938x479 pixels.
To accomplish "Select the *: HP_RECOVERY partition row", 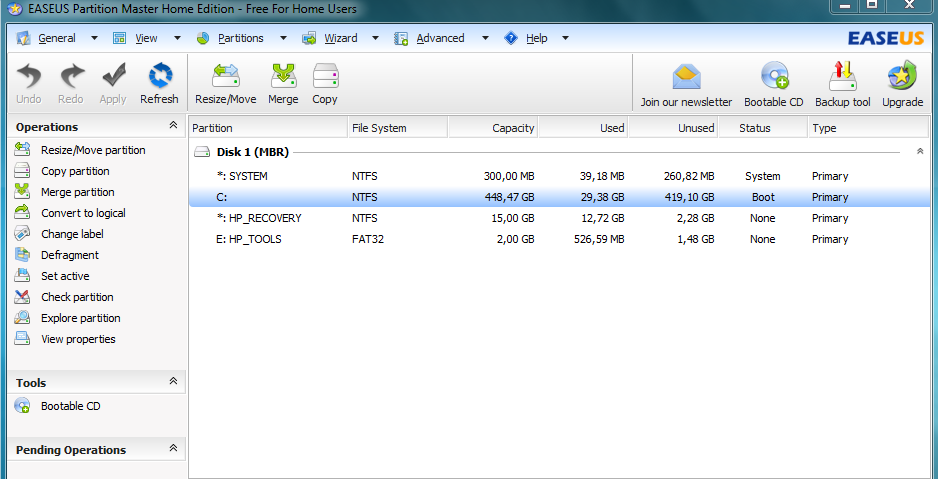I will click(559, 218).
